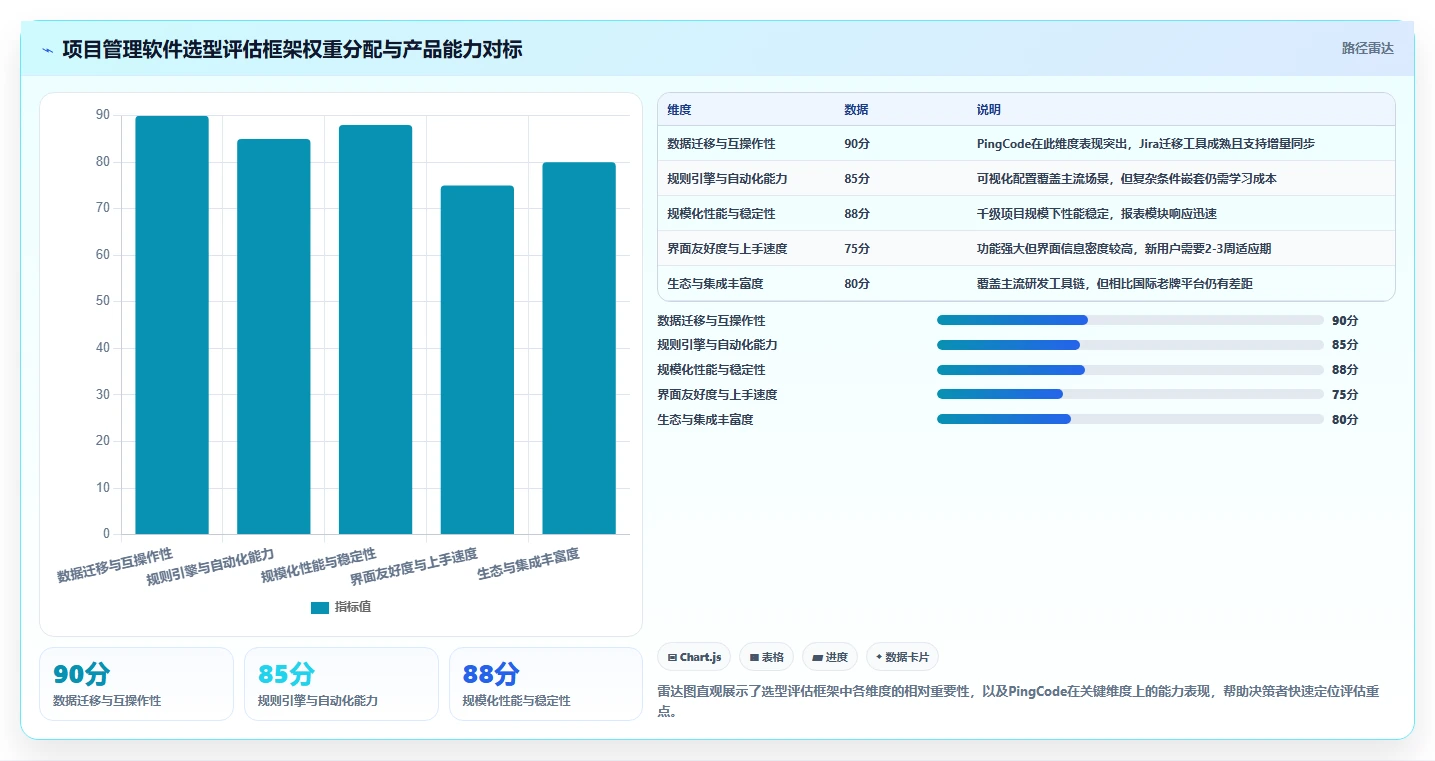
Task: Click x-axis label 生态与集成丰富度
Action: 528,565
